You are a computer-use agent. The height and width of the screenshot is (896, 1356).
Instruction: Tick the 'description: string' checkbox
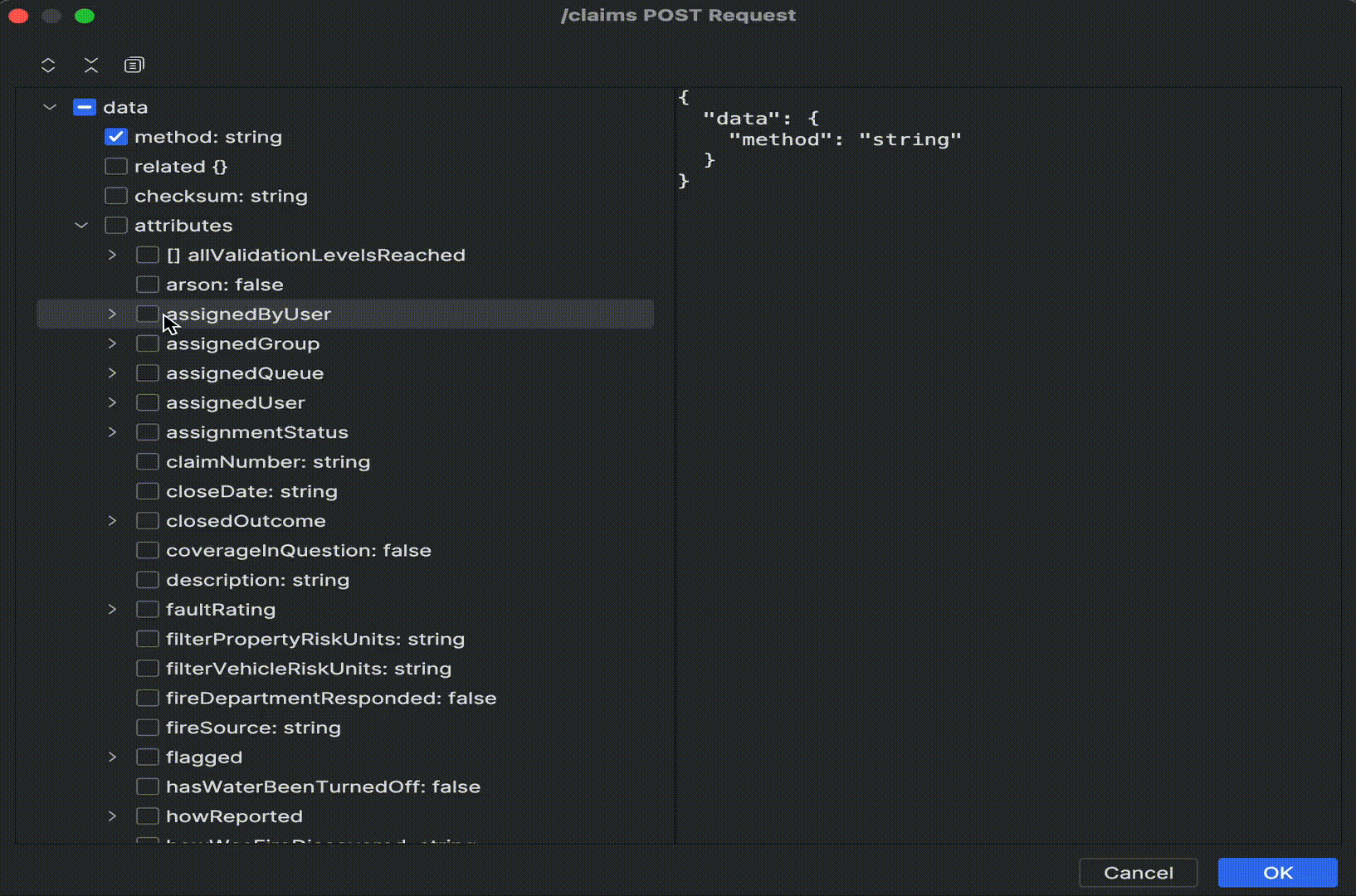[148, 580]
